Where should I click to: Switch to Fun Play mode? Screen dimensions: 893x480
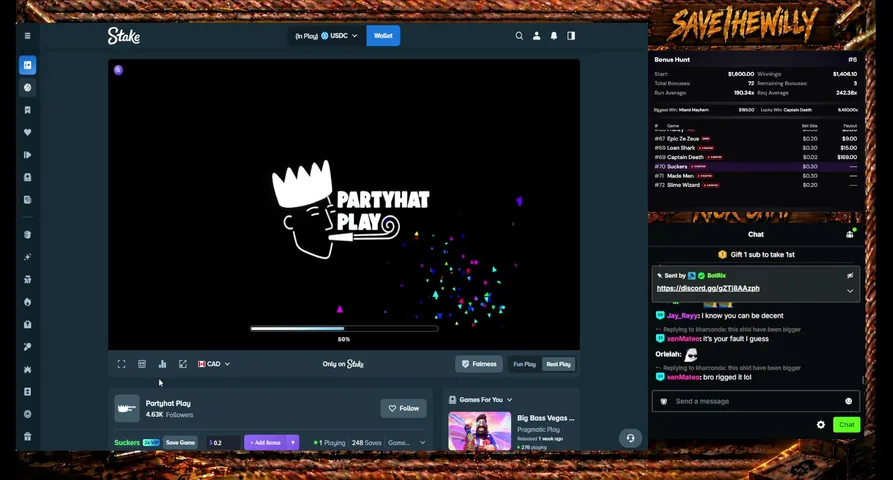[x=525, y=364]
